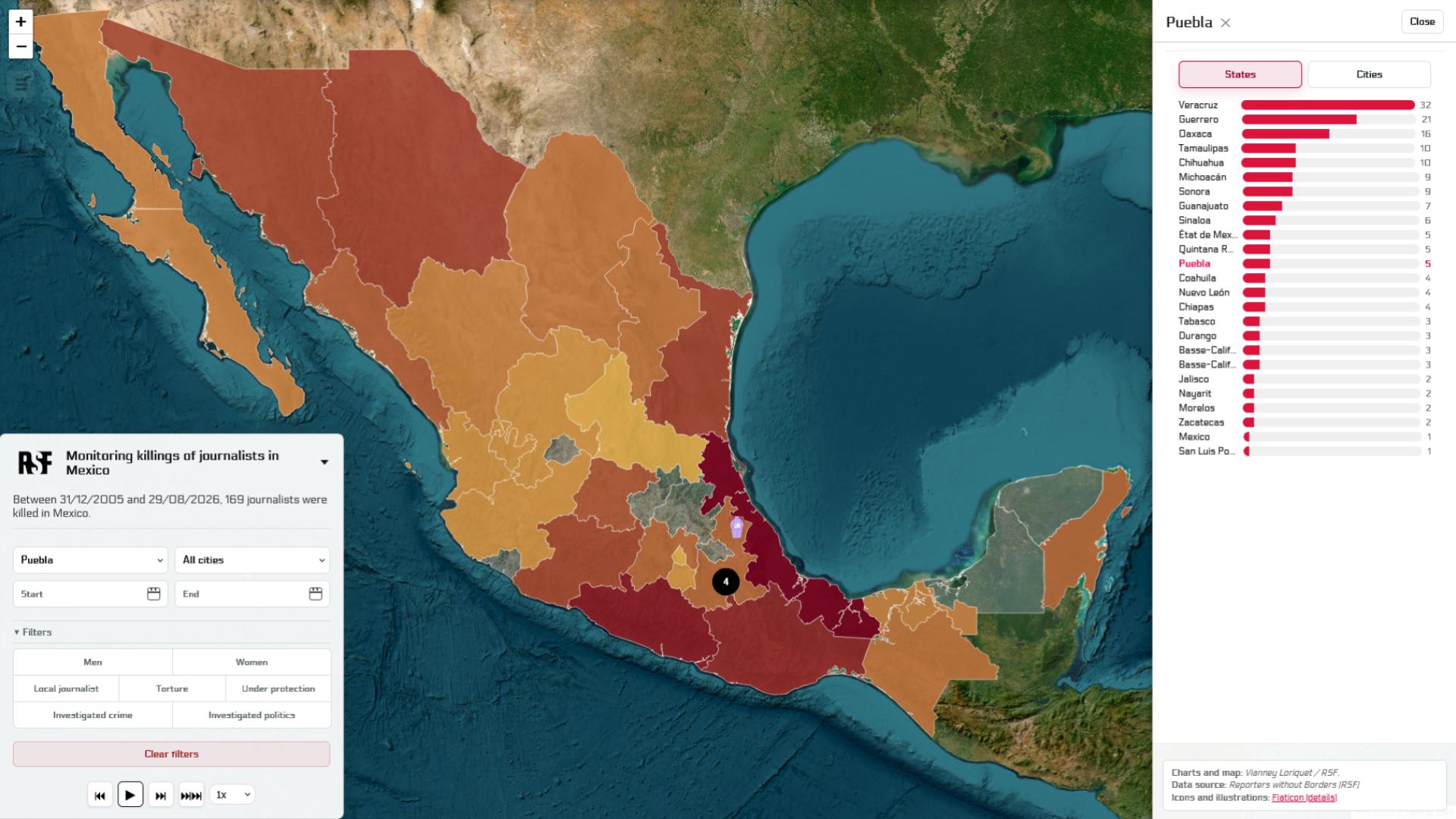Screen dimensions: 1456x819
Task: Toggle the Investigated crime filter
Action: tap(93, 715)
